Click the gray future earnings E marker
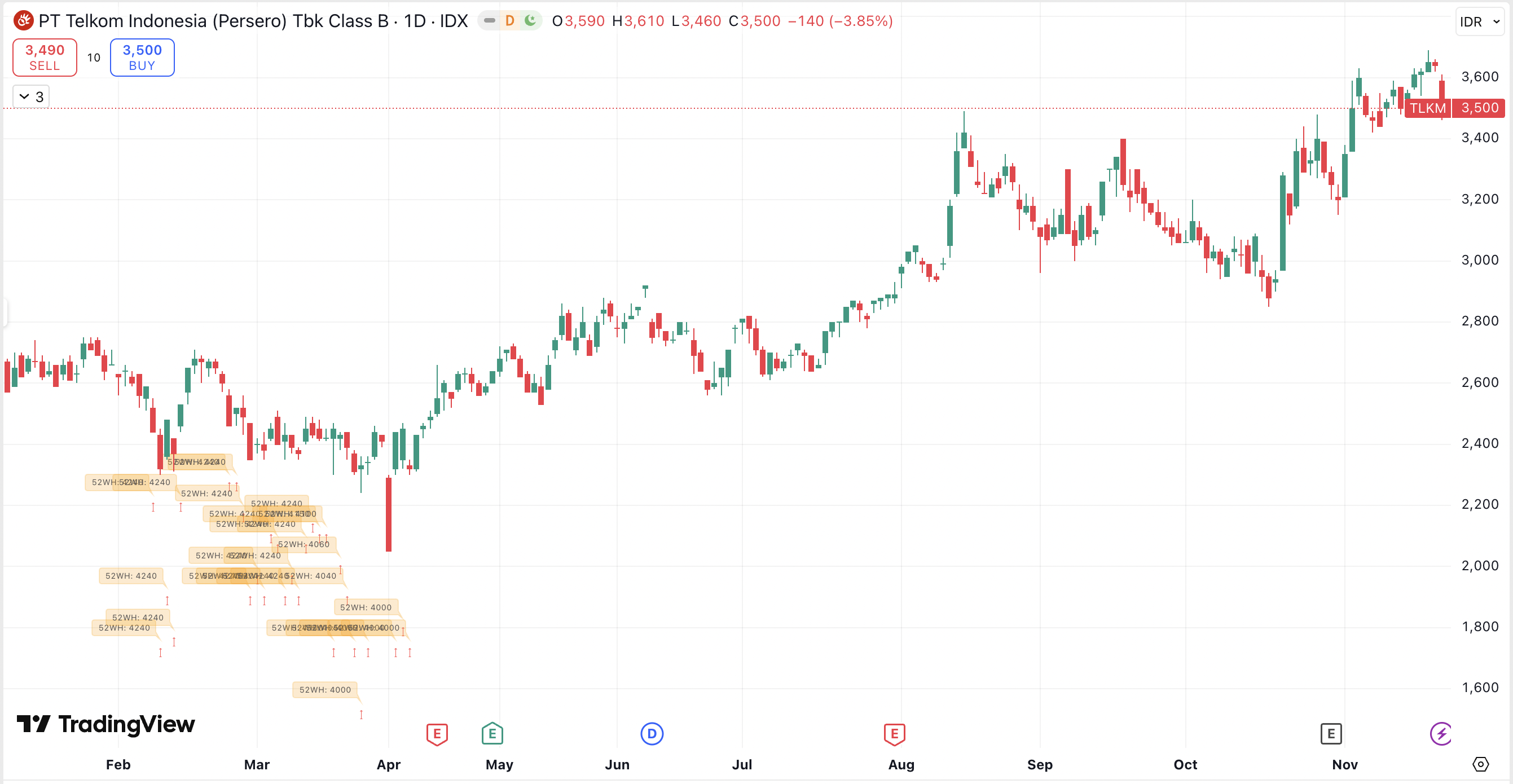This screenshot has height=784, width=1513. [x=1330, y=733]
